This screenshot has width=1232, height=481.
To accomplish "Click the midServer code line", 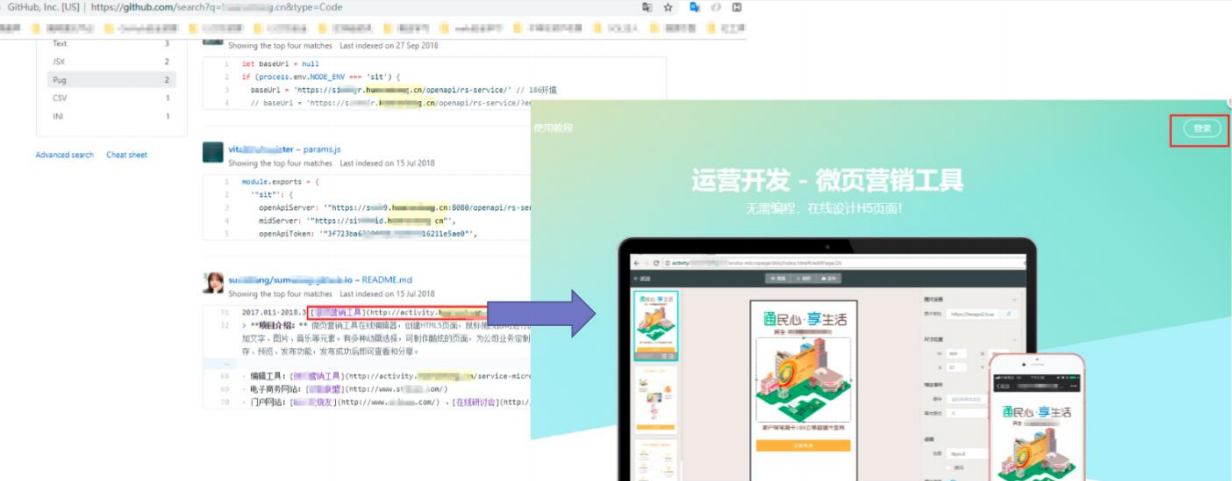I will tap(358, 220).
